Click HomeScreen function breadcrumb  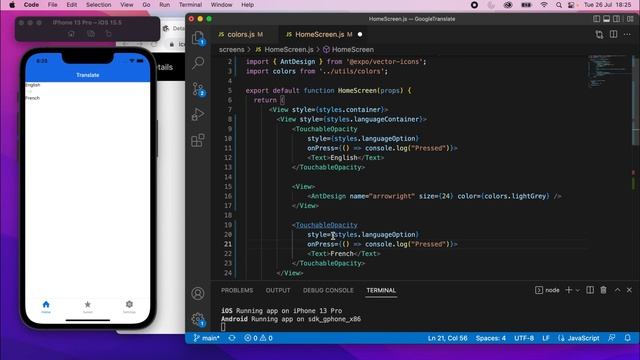pos(348,49)
